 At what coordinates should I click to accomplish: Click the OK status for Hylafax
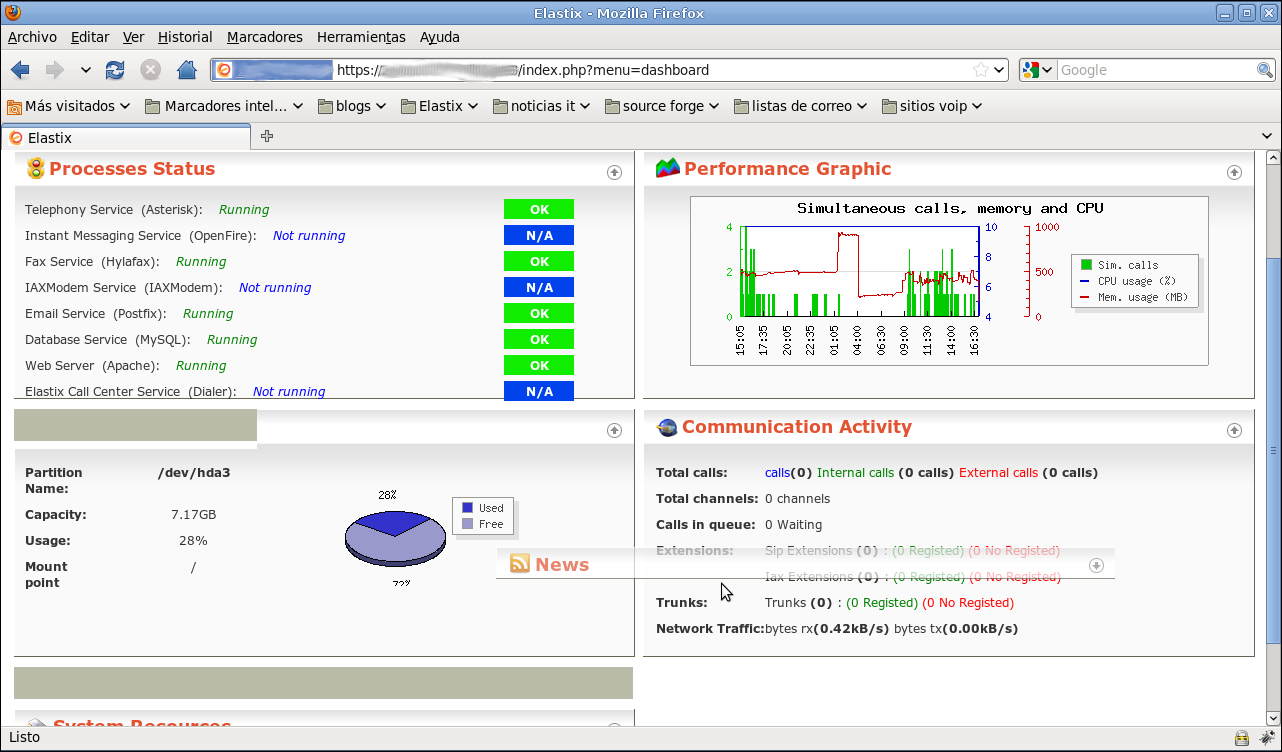tap(539, 261)
